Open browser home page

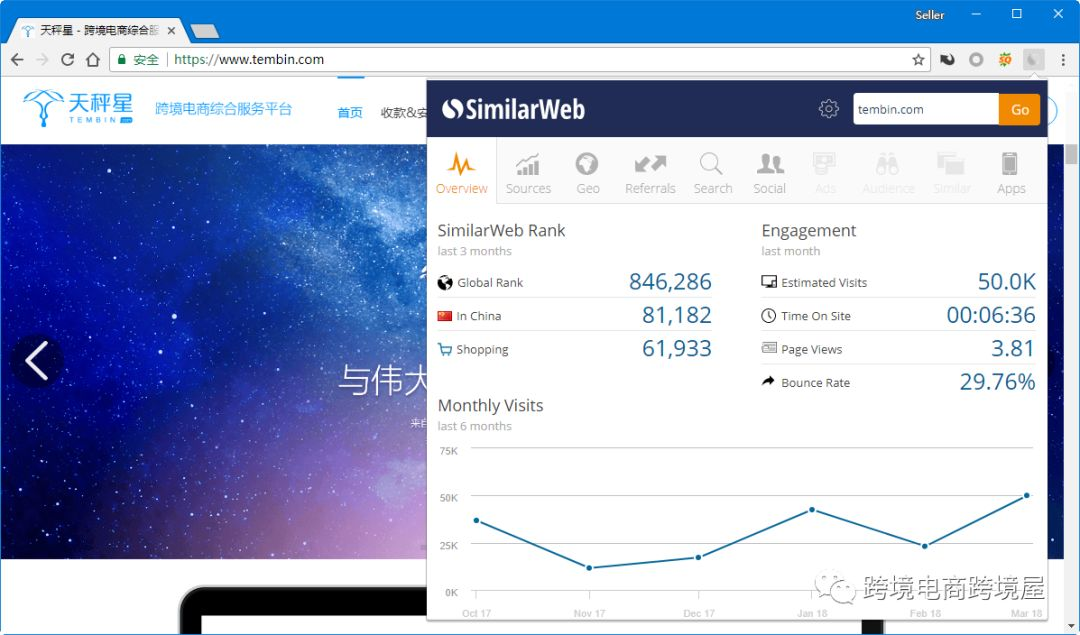coord(93,60)
